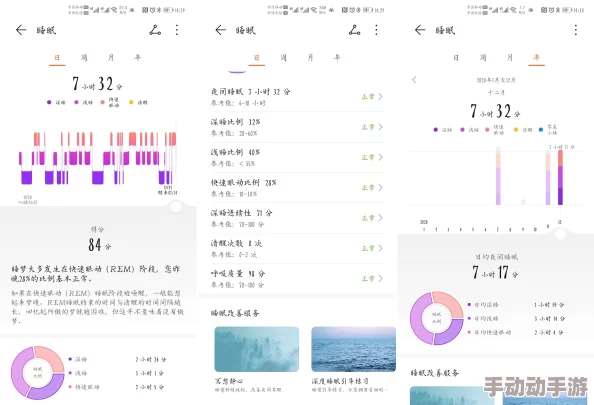Switch to the 年 tab on the score 84 screen
Screen dimensions: 594x405
pyautogui.click(x=138, y=58)
